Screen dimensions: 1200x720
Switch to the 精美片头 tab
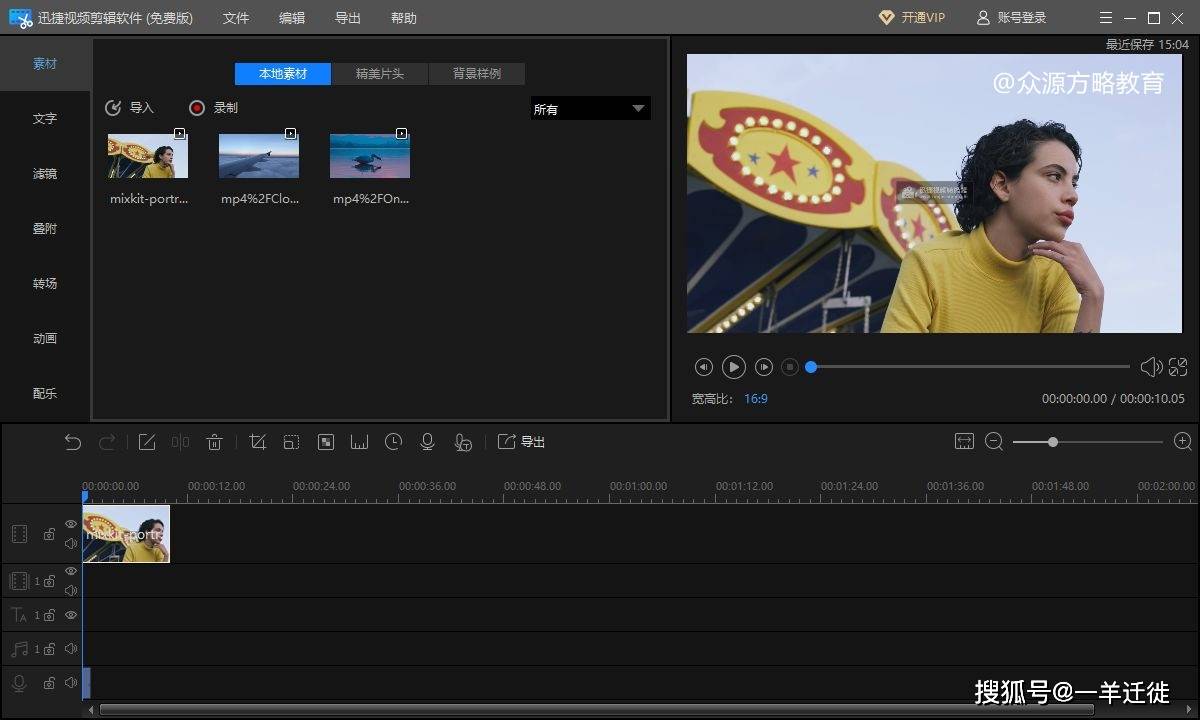point(380,74)
